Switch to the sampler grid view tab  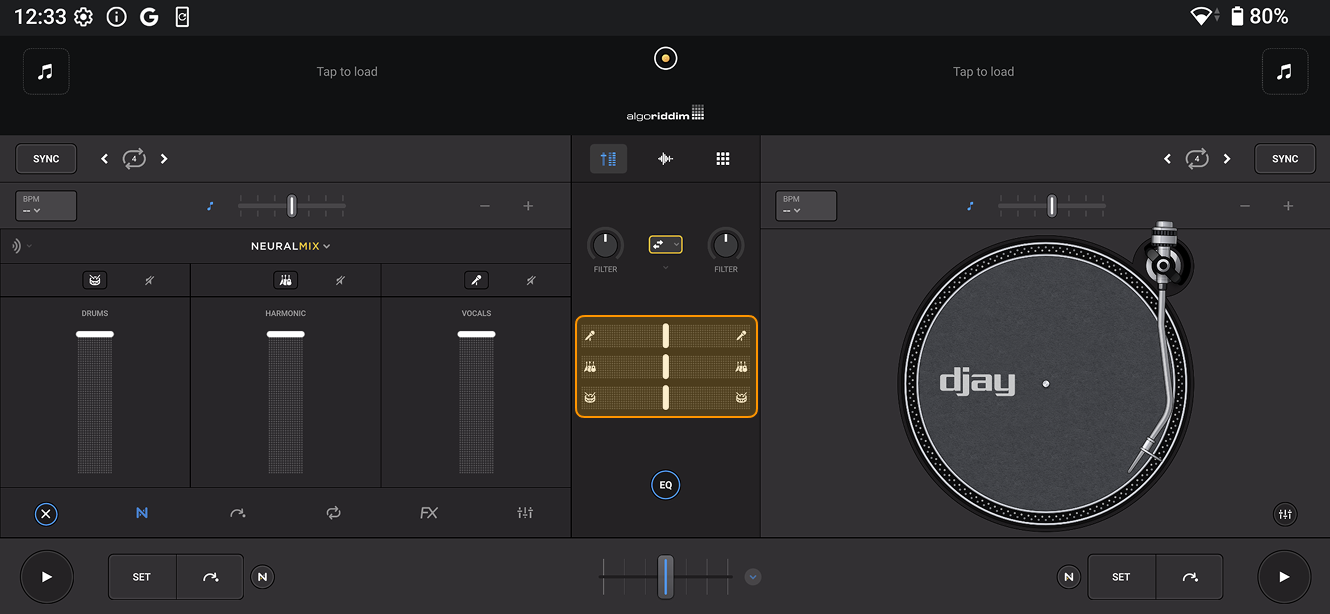[x=723, y=158]
